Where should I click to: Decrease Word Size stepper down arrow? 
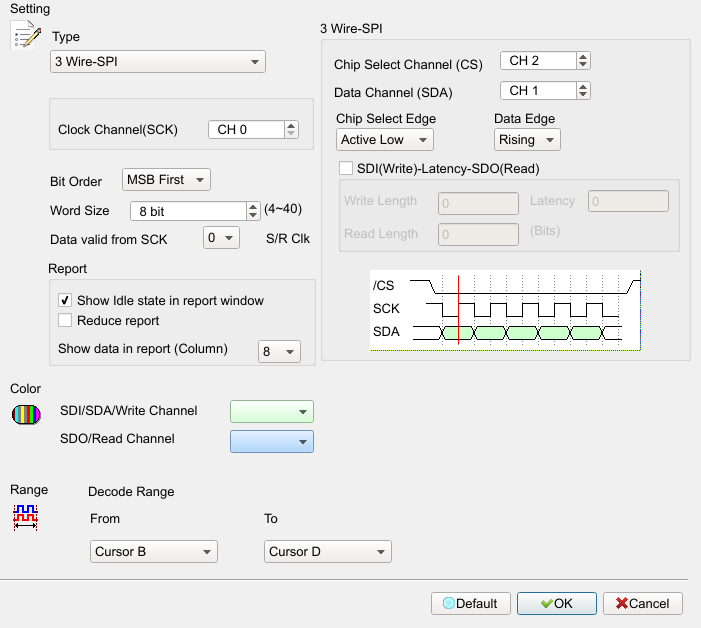[253, 215]
